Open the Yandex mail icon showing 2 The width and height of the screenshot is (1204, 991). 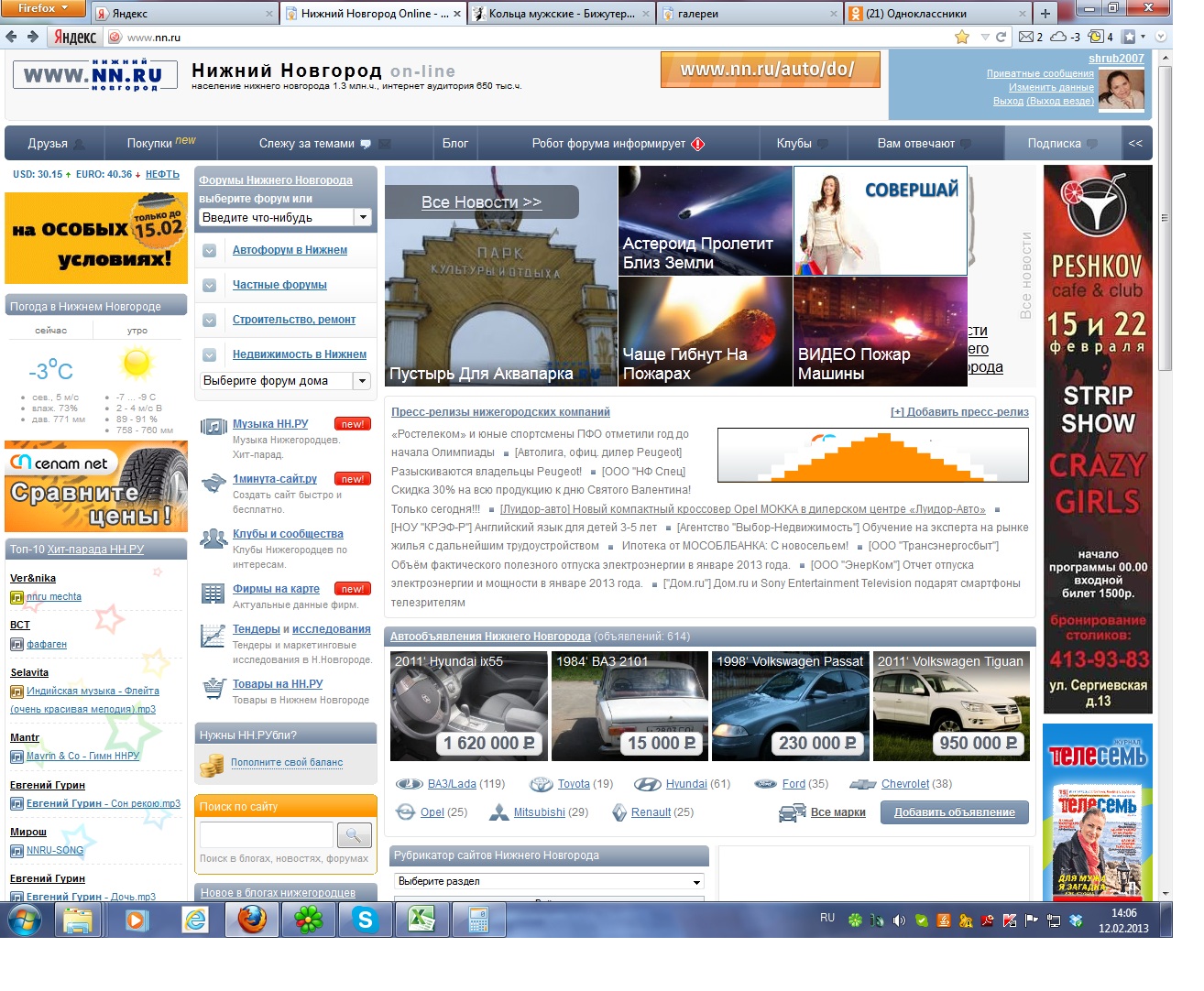(1031, 38)
